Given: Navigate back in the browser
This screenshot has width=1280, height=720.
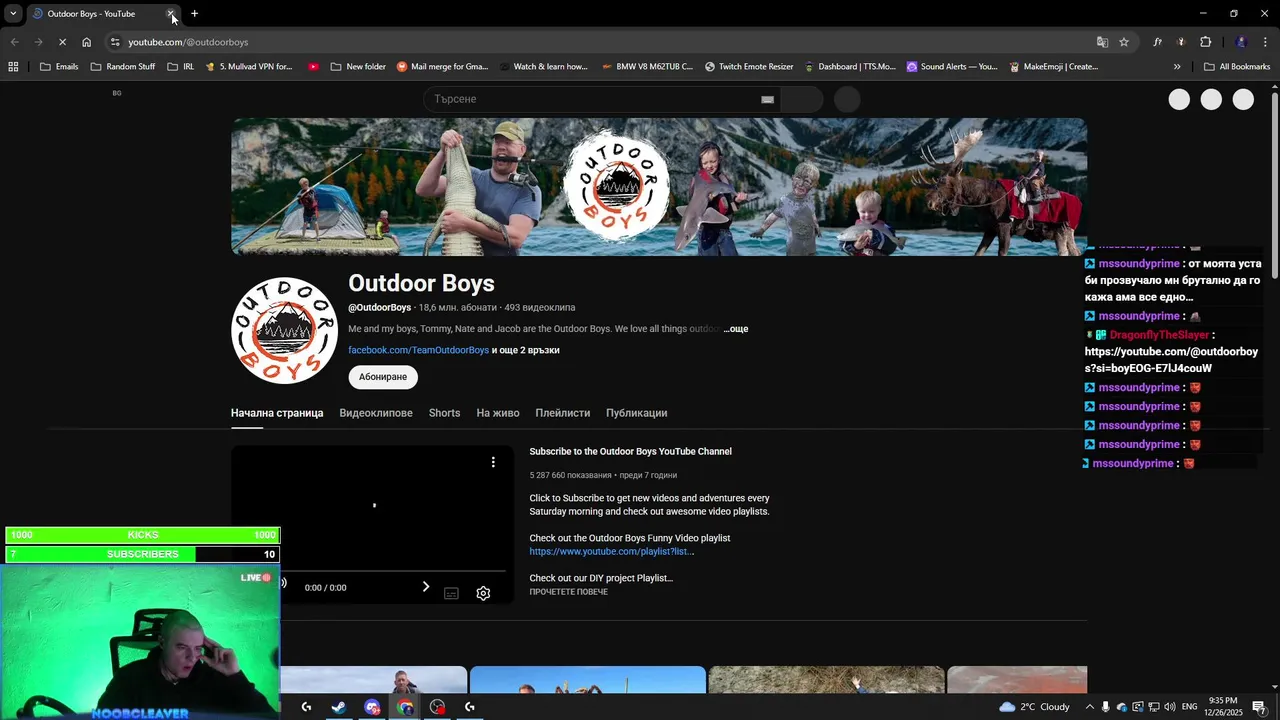Looking at the screenshot, I should click(14, 42).
